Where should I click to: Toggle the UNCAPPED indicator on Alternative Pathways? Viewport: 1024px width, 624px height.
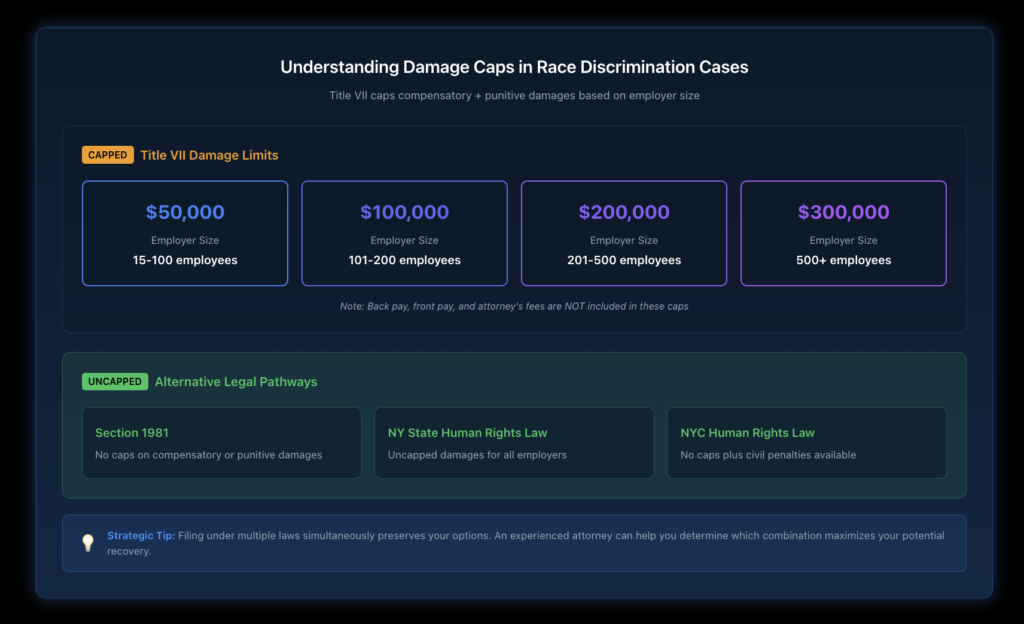click(115, 381)
